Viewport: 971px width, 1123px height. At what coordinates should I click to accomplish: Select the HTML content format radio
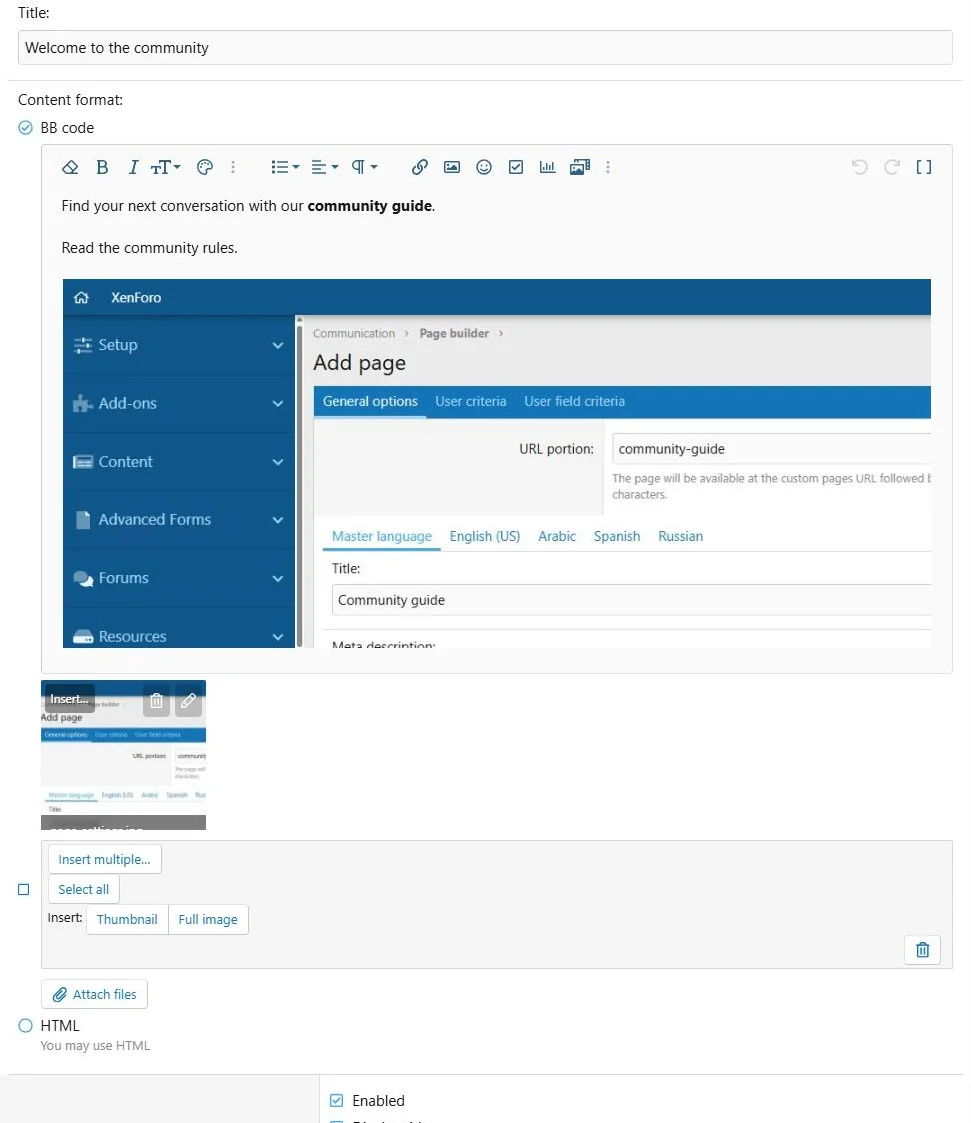(26, 1026)
